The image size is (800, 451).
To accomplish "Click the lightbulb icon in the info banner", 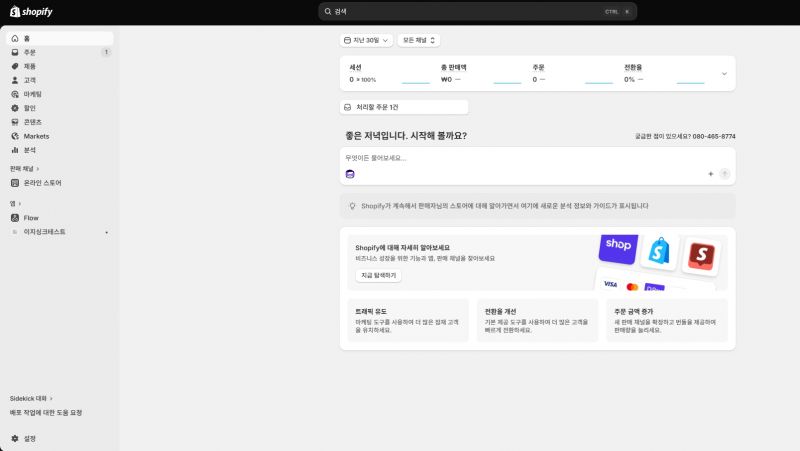I will click(352, 206).
